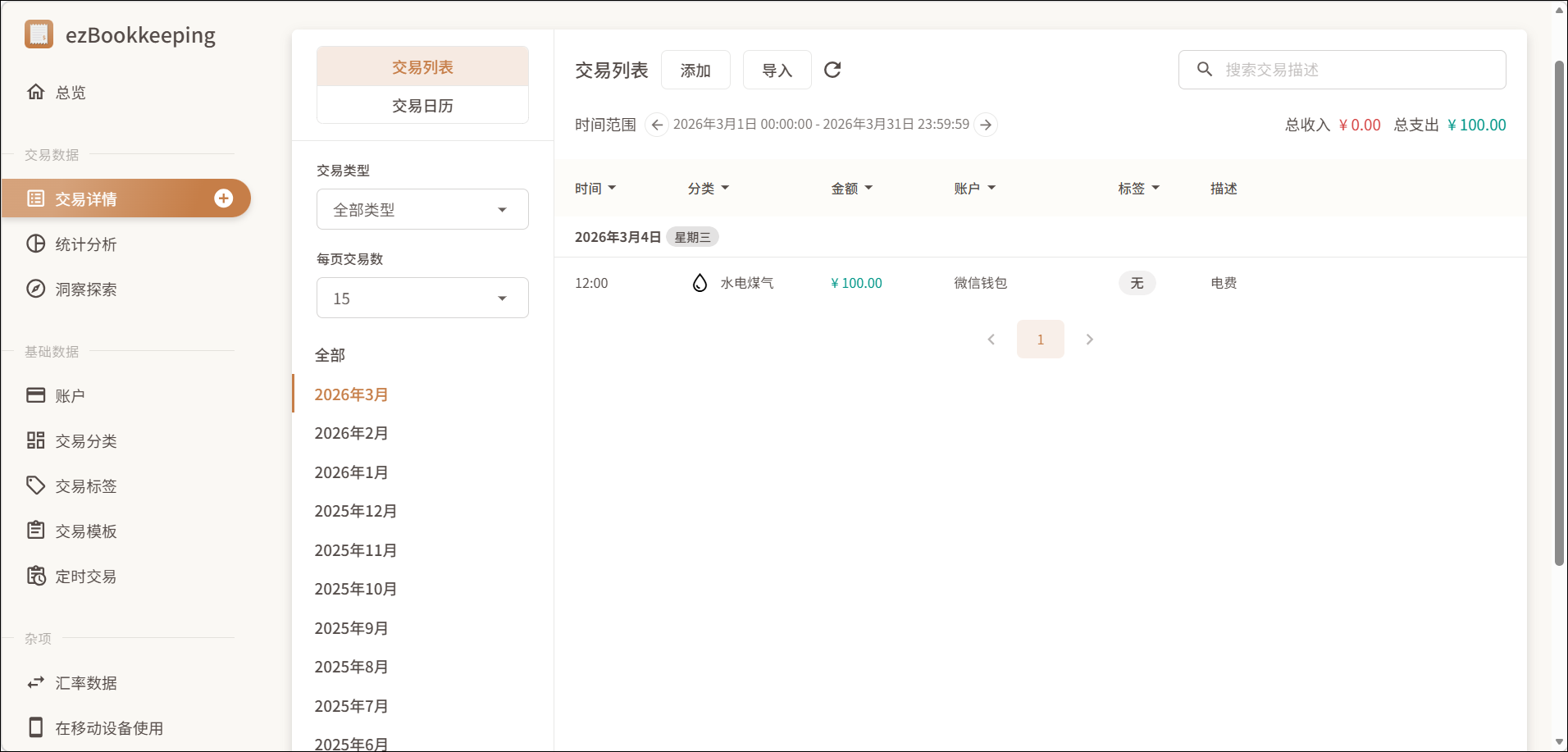This screenshot has height=752, width=1568.
Task: Expand the 交易类型 dropdown
Action: (422, 210)
